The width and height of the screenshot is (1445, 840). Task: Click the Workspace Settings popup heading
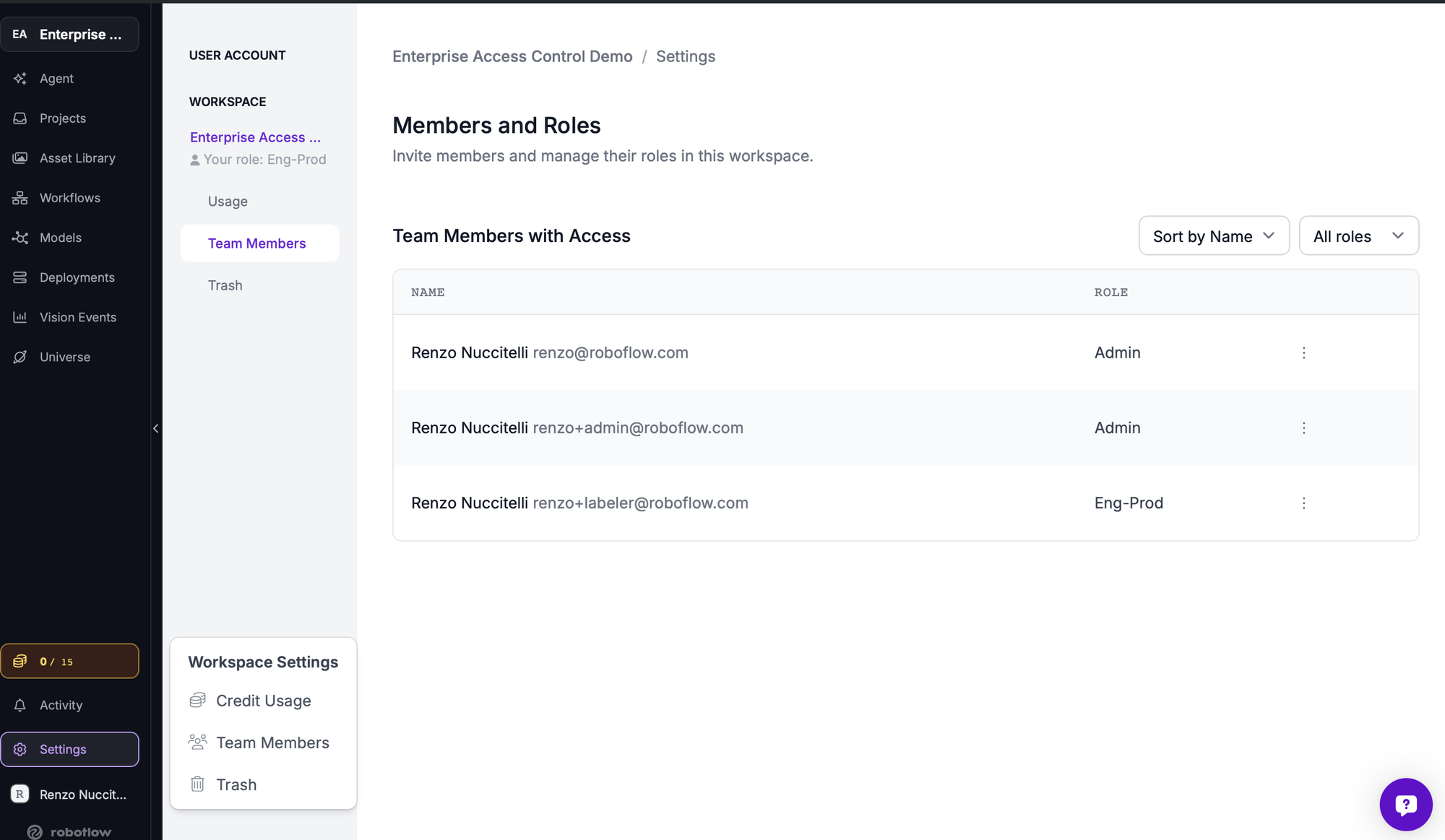coord(263,662)
